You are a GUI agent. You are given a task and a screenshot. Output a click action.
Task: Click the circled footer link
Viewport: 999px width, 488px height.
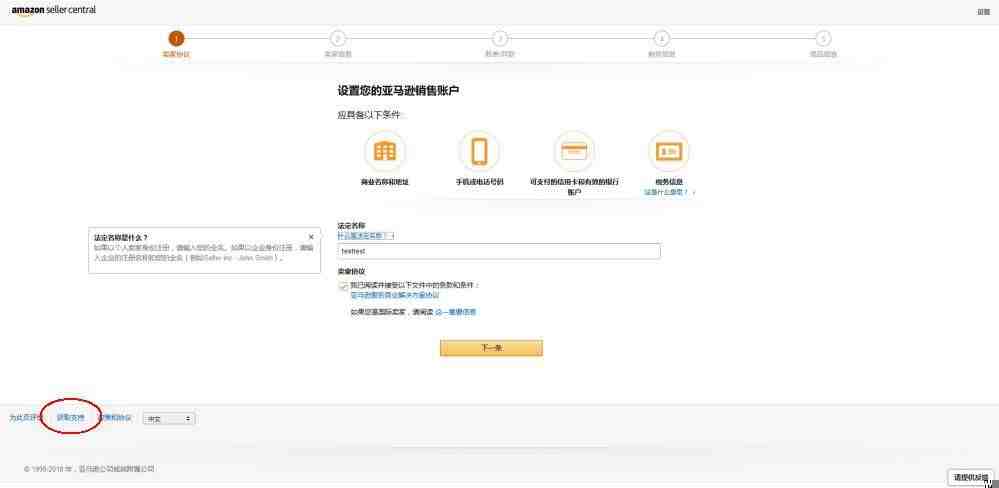point(70,418)
